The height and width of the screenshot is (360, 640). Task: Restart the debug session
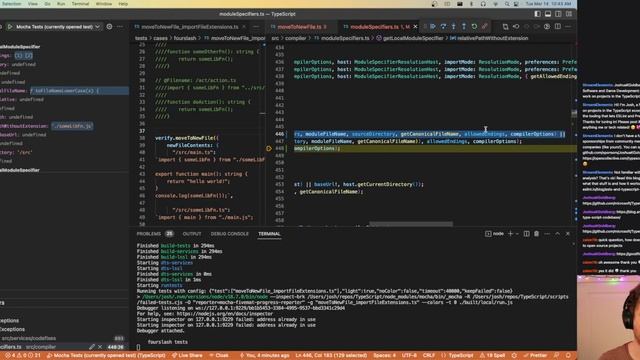[x=474, y=27]
